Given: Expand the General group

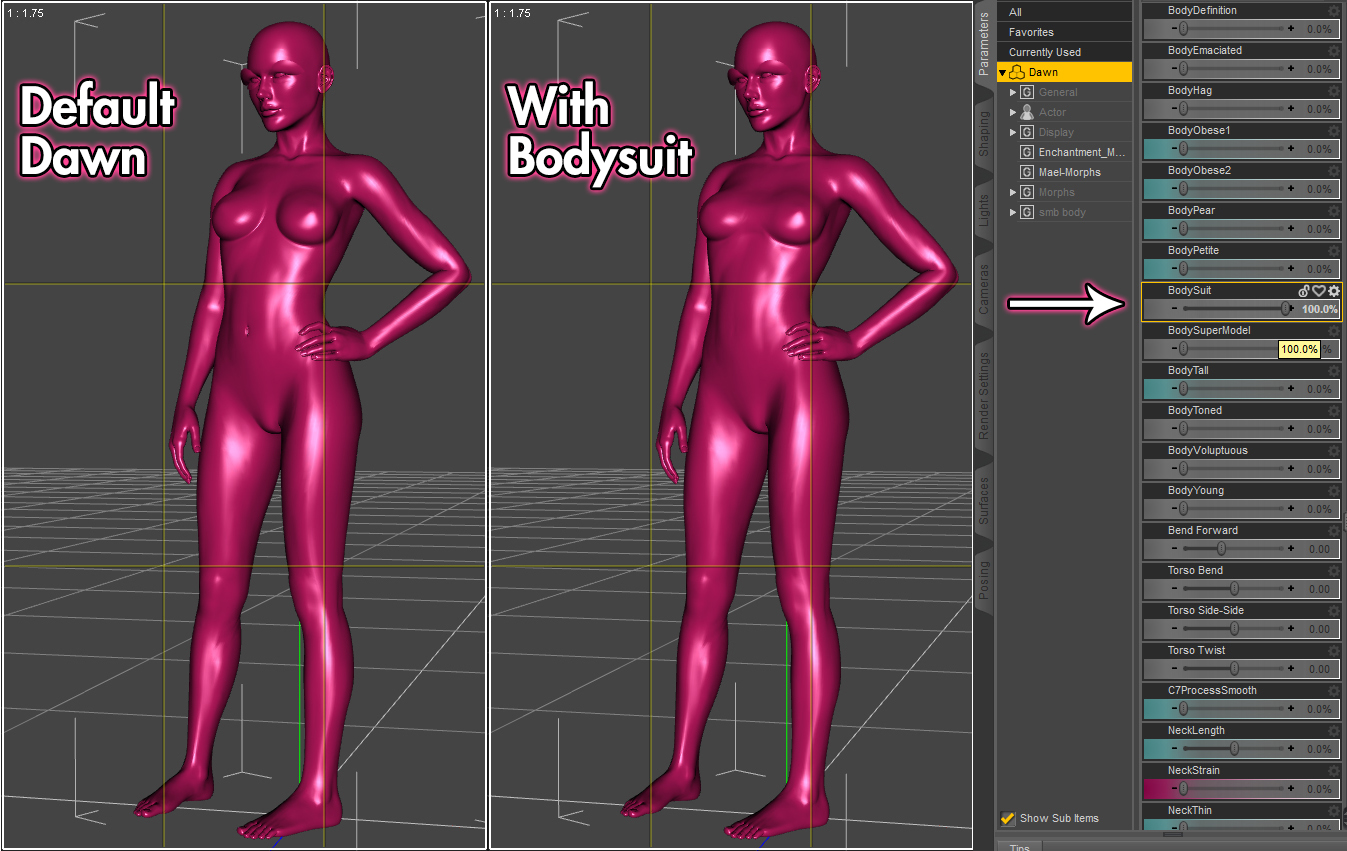Looking at the screenshot, I should pyautogui.click(x=1013, y=92).
